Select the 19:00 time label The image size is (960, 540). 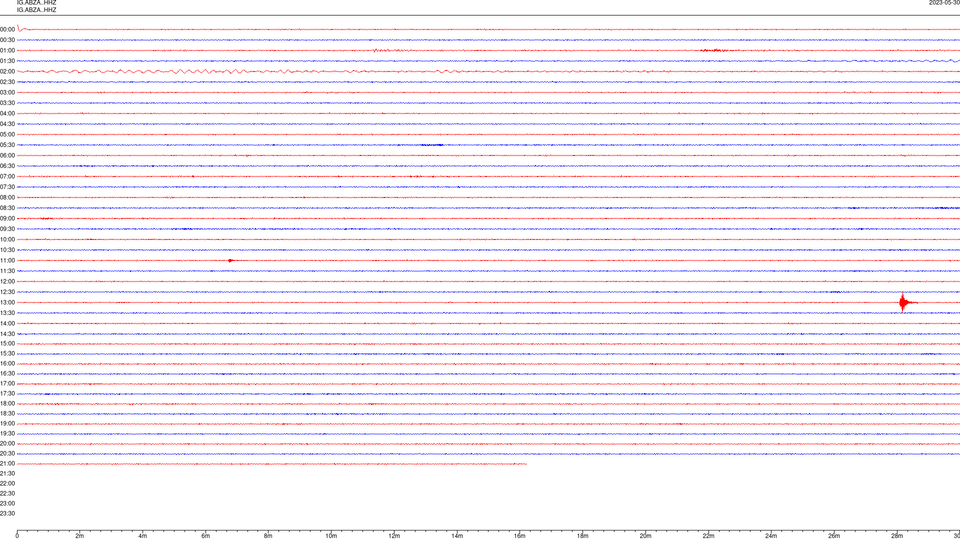7,424
